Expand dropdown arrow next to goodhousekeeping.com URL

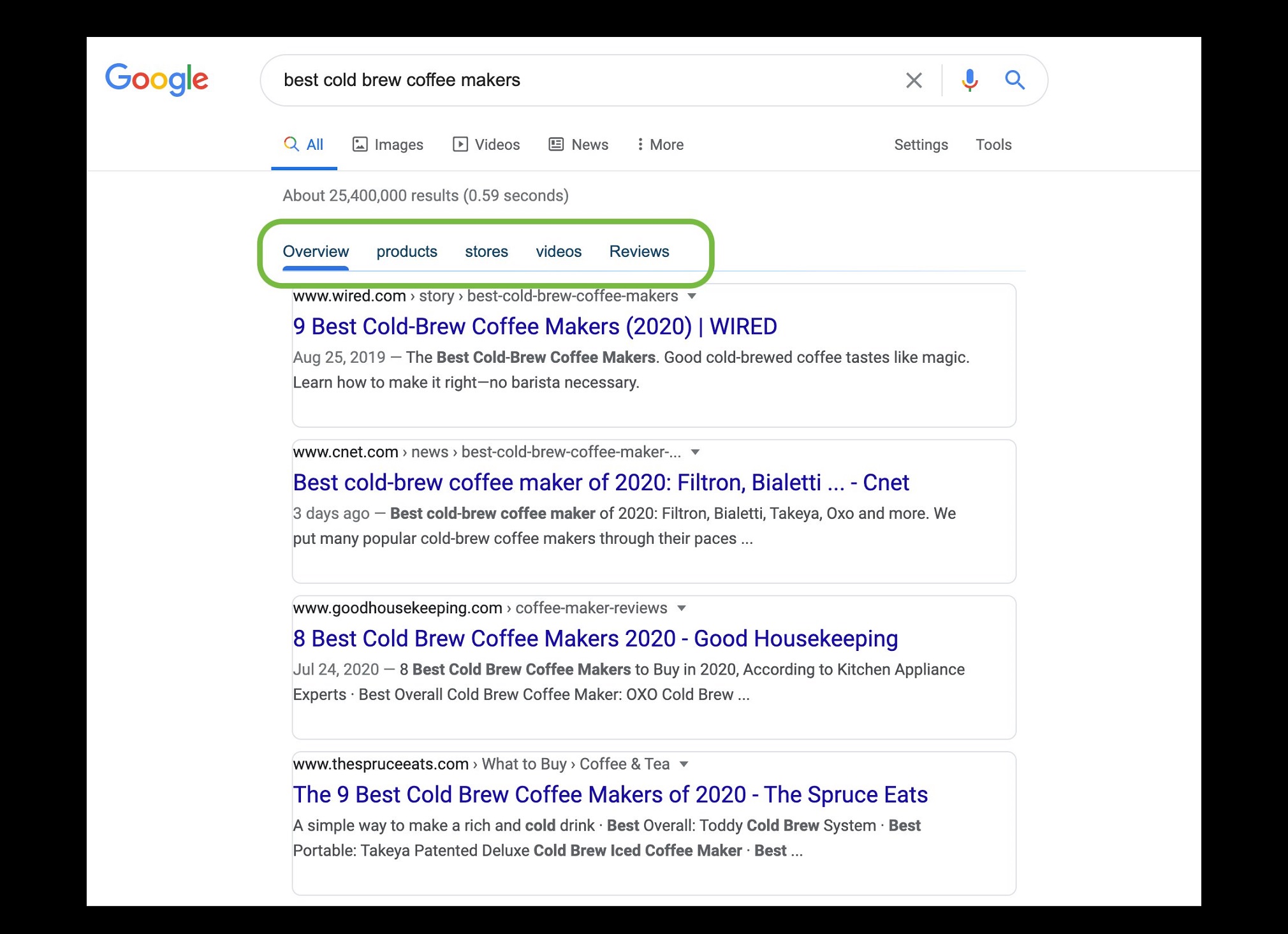682,608
